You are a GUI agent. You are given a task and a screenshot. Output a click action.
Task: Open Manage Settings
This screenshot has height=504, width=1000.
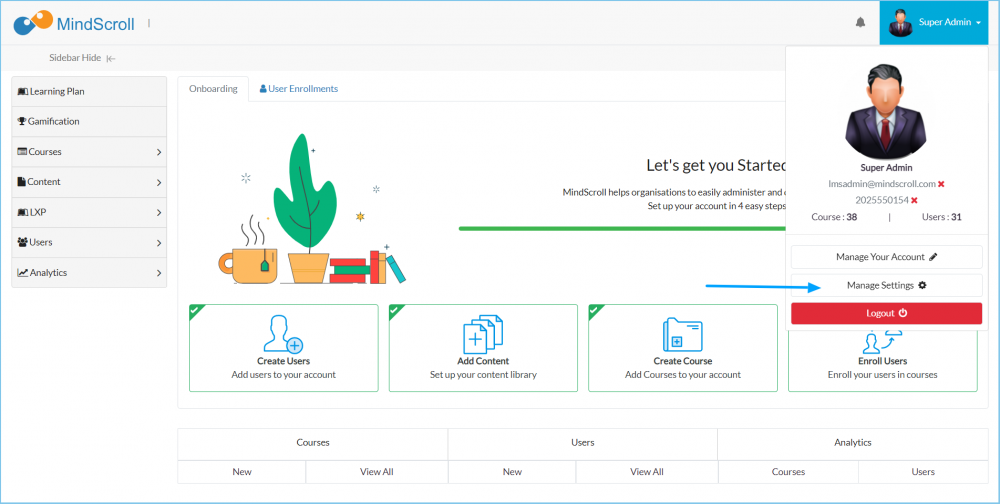point(886,285)
